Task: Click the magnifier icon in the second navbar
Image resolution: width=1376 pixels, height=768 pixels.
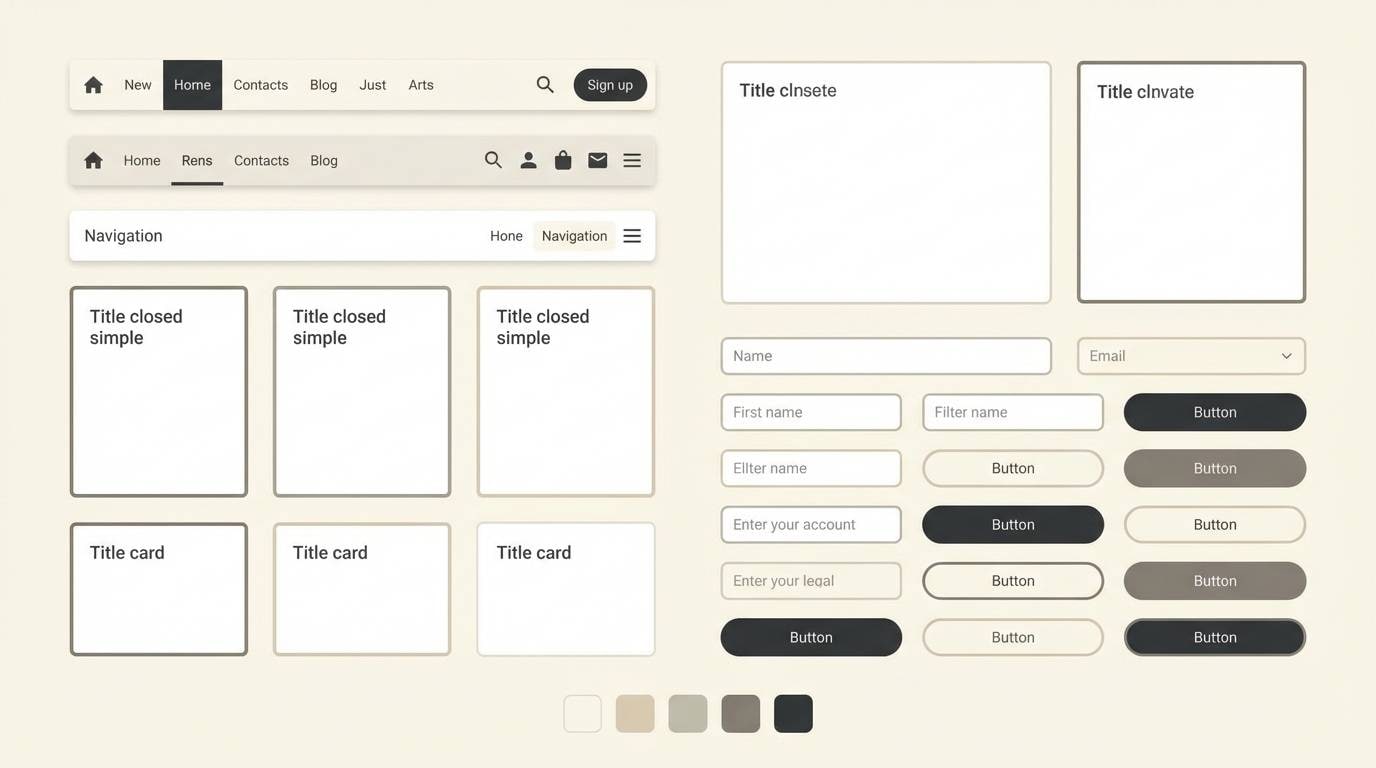Action: point(491,157)
